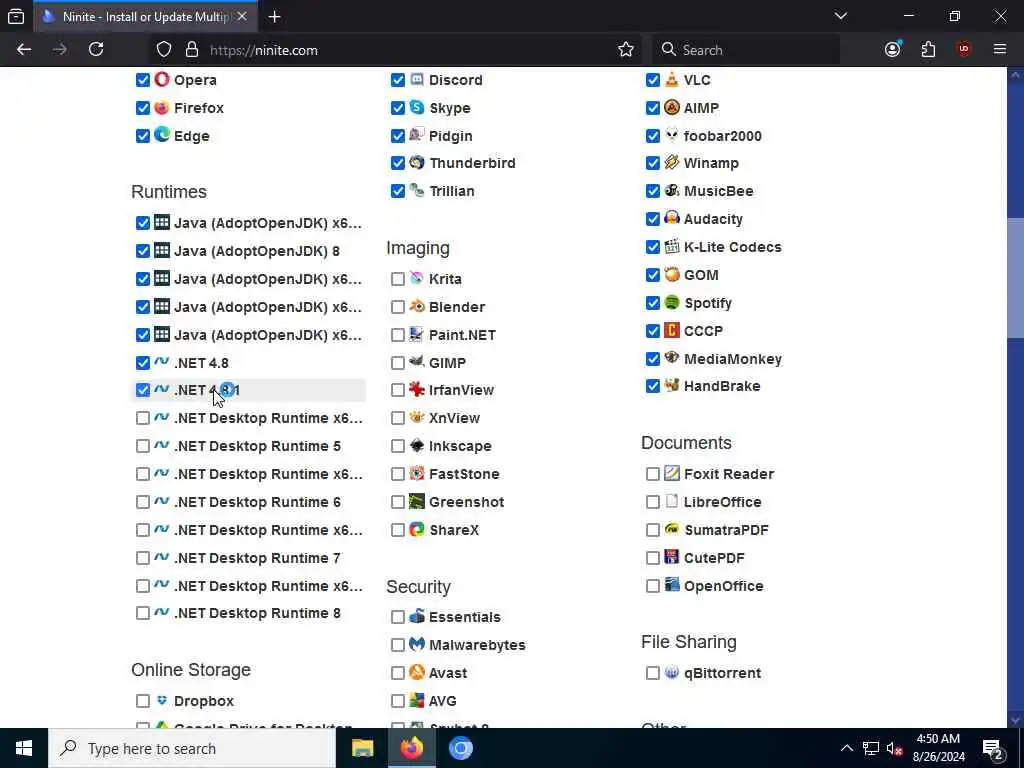This screenshot has width=1024, height=768.
Task: Click the browser Search field
Action: (746, 50)
